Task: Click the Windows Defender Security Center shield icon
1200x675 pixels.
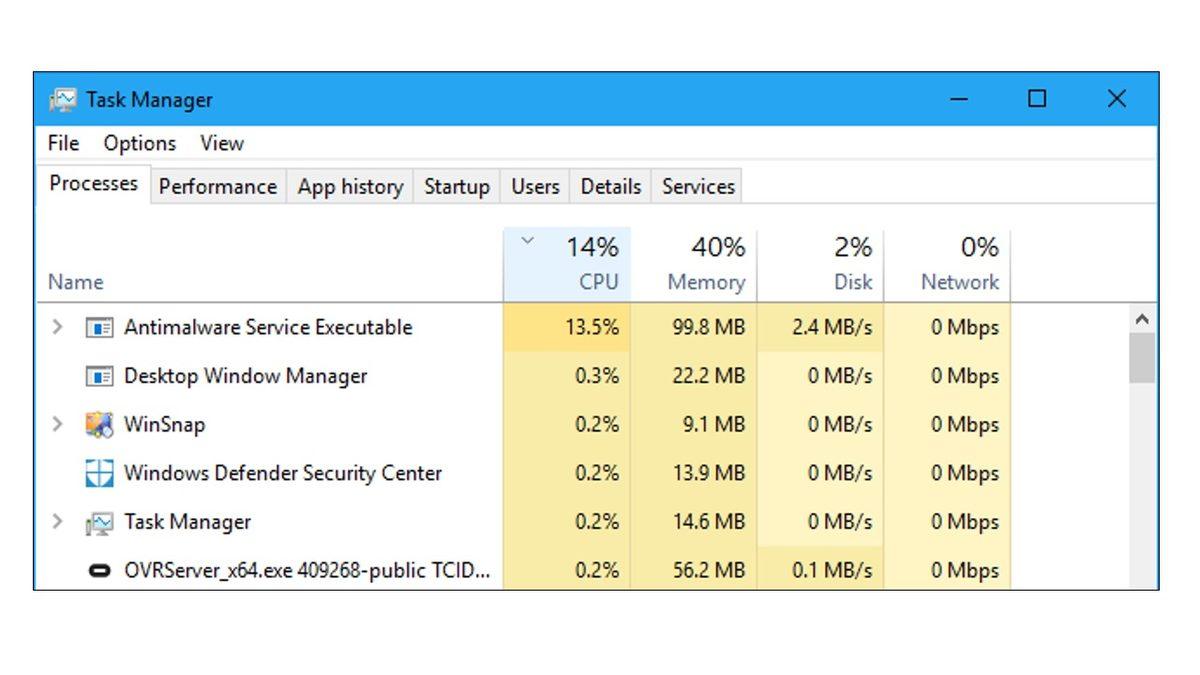Action: pos(100,473)
